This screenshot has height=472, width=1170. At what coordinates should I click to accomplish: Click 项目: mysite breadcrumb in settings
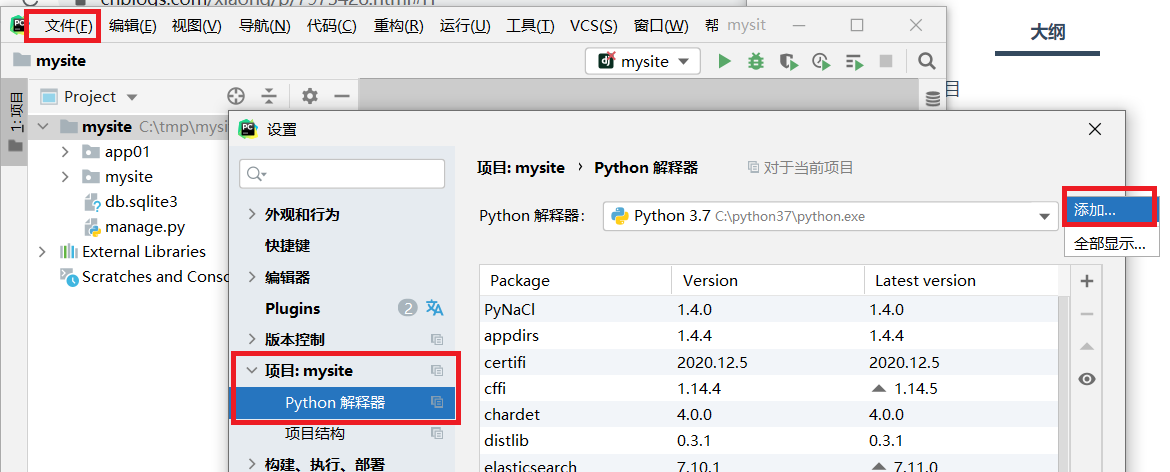click(x=521, y=168)
